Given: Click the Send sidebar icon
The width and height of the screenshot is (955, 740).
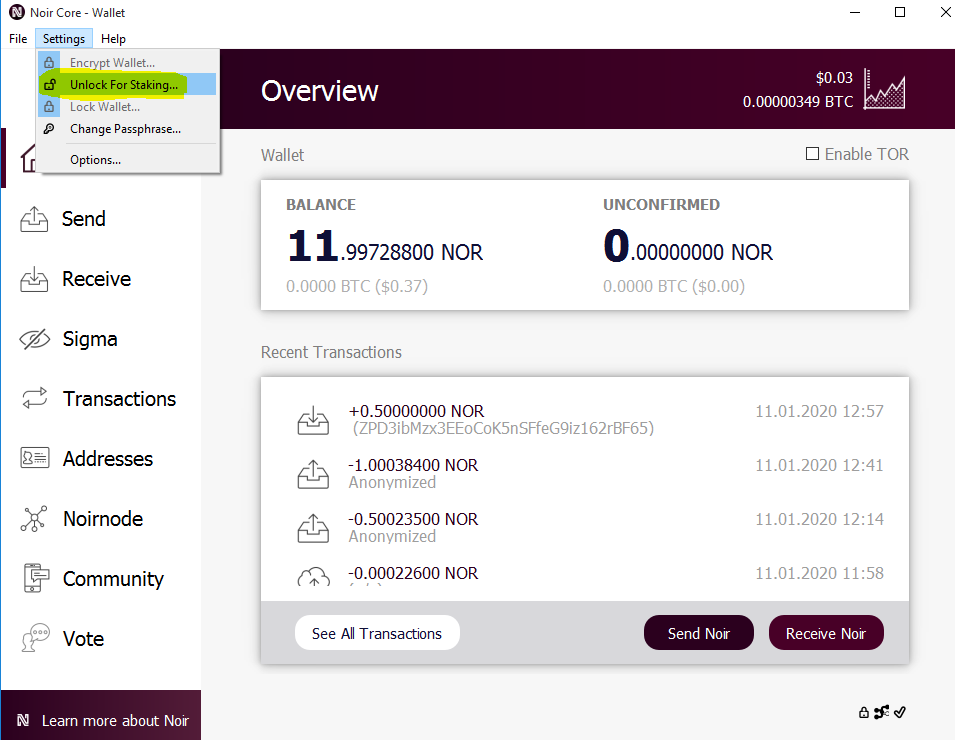Looking at the screenshot, I should [35, 219].
